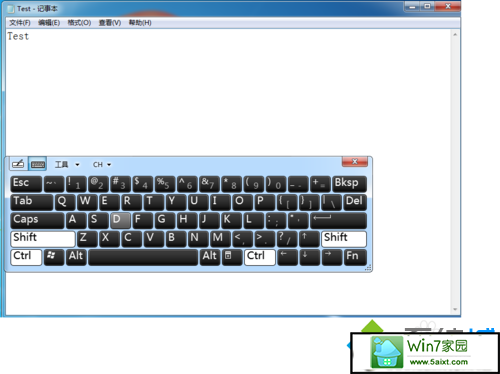The height and width of the screenshot is (374, 500).
Task: Click the keyboard panel resize grip
Action: [x=368, y=268]
